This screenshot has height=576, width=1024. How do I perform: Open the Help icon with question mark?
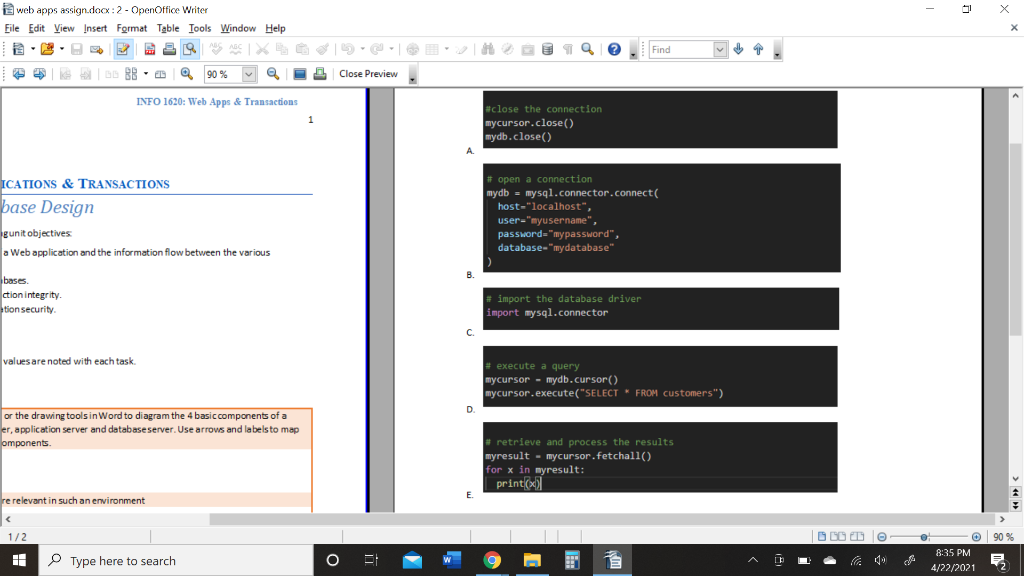(x=613, y=48)
